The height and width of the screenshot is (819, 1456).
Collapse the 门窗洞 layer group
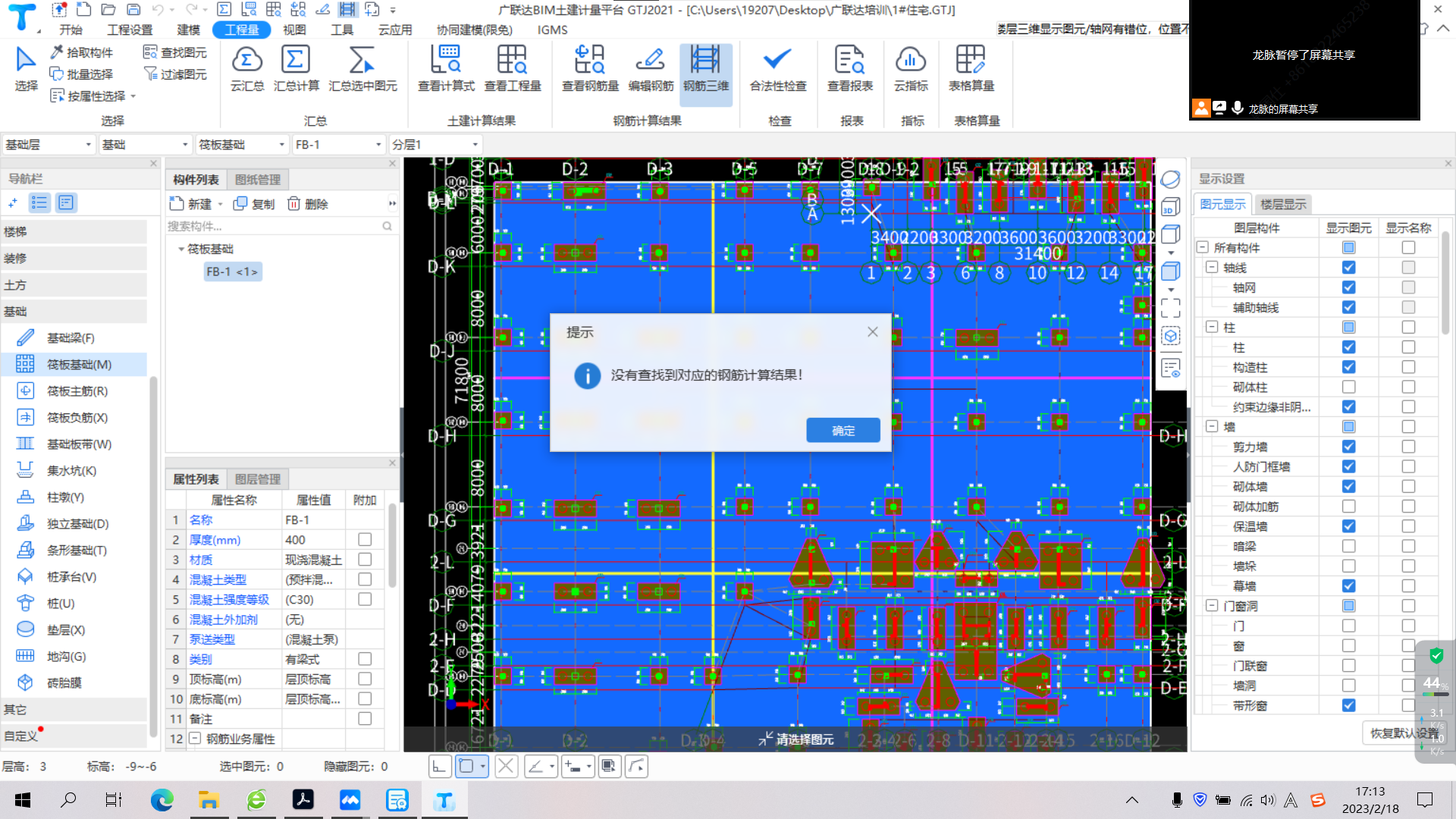(1212, 605)
